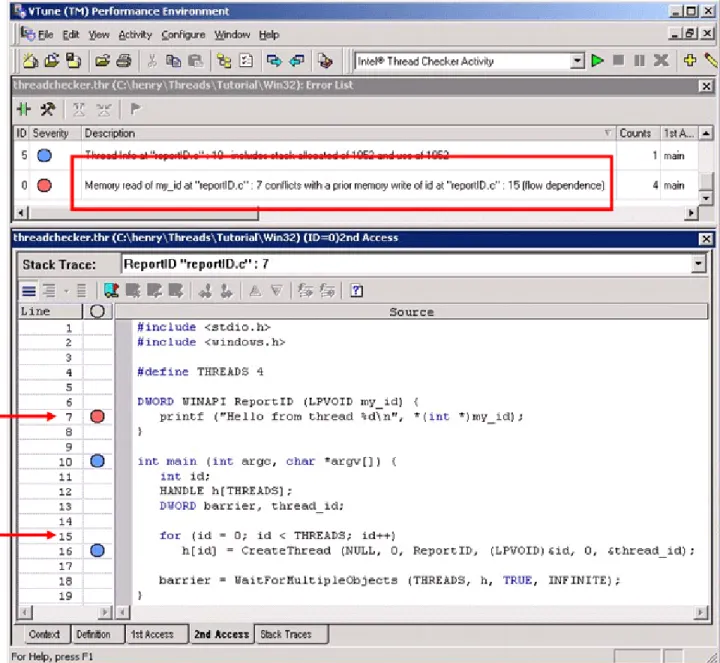Click Error List horizontal scrollbar right arrow

tap(691, 213)
